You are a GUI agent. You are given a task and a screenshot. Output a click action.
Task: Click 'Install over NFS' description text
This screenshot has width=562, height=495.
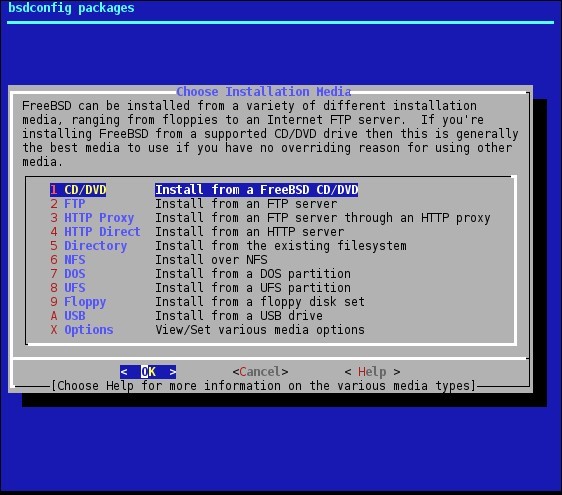click(211, 260)
